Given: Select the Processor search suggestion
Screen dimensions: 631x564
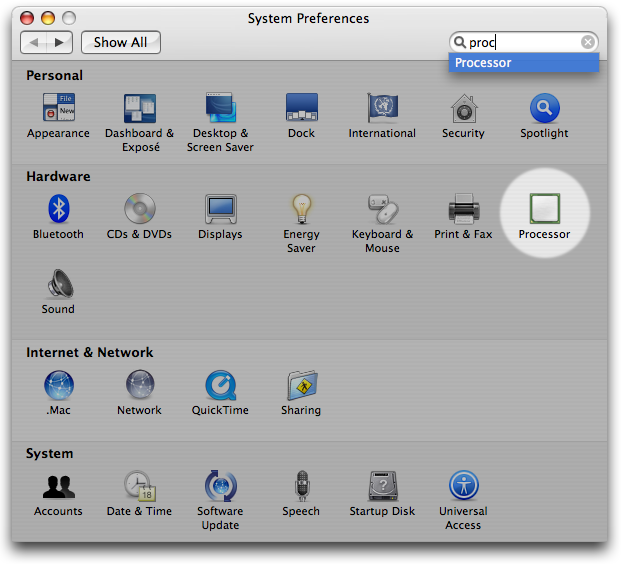Looking at the screenshot, I should (x=524, y=63).
